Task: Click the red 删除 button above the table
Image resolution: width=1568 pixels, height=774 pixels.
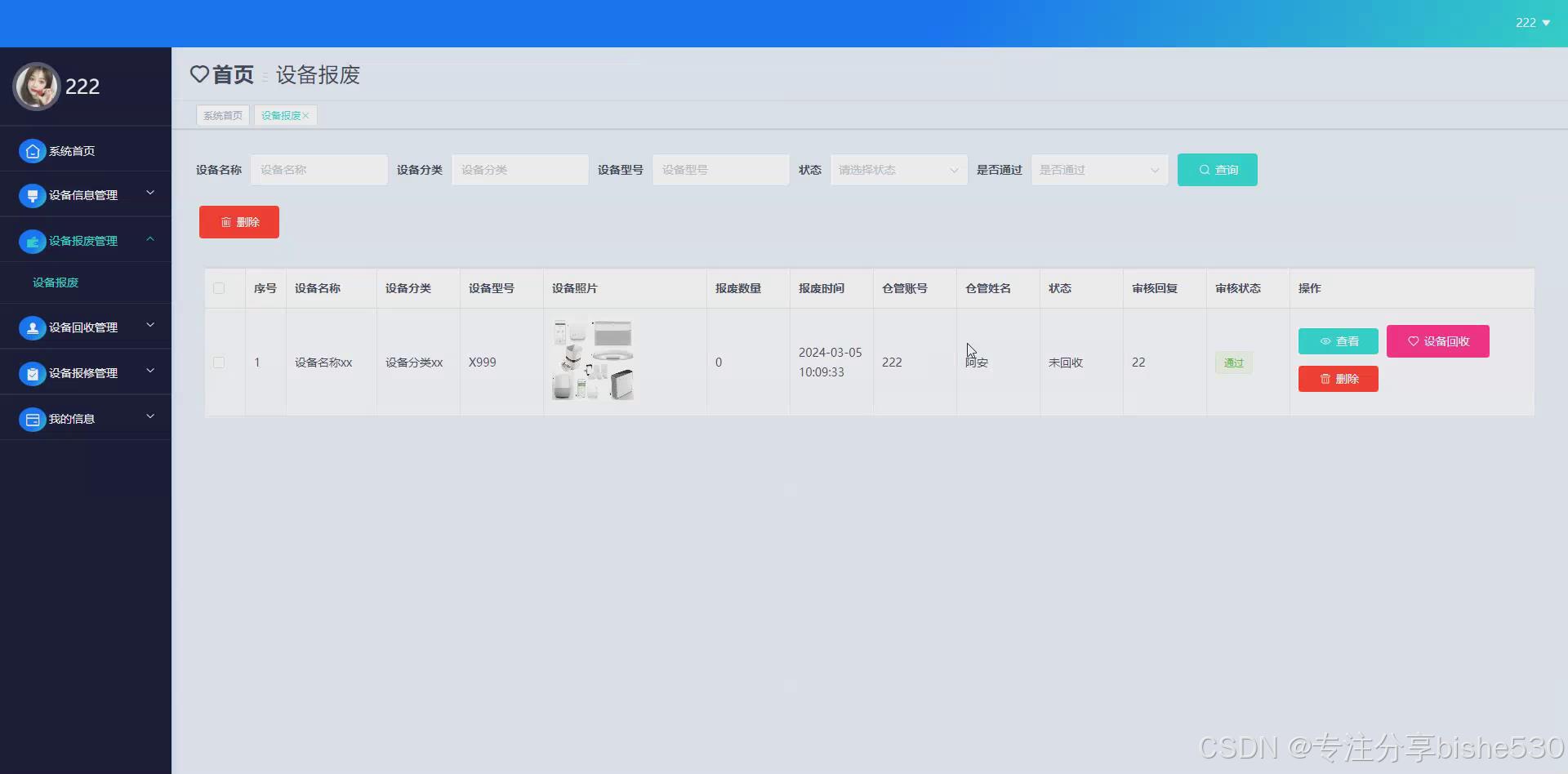Action: coord(238,221)
